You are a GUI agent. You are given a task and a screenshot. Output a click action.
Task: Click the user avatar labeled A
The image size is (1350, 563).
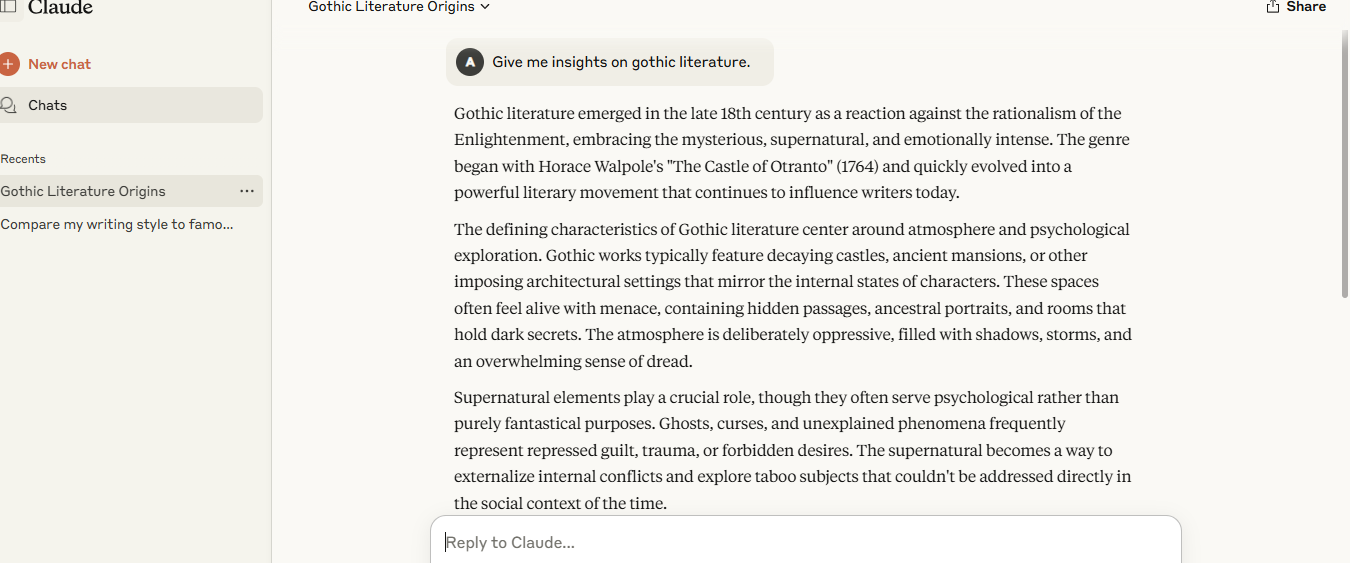[x=470, y=62]
